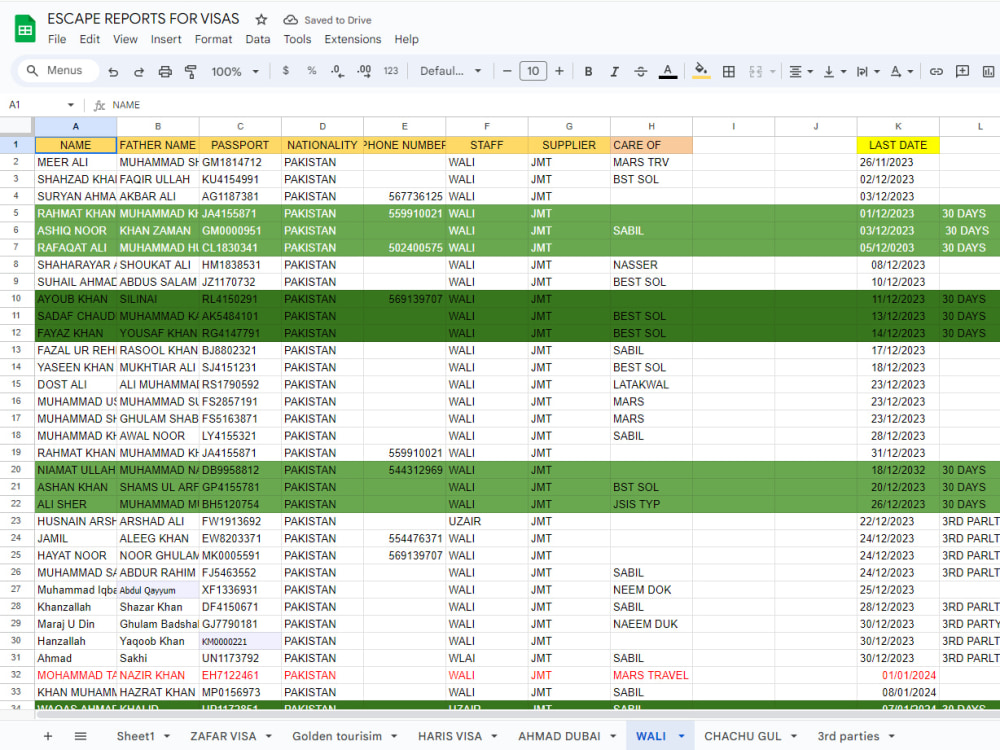Open the Insert menu
1000x750 pixels.
pyautogui.click(x=166, y=39)
